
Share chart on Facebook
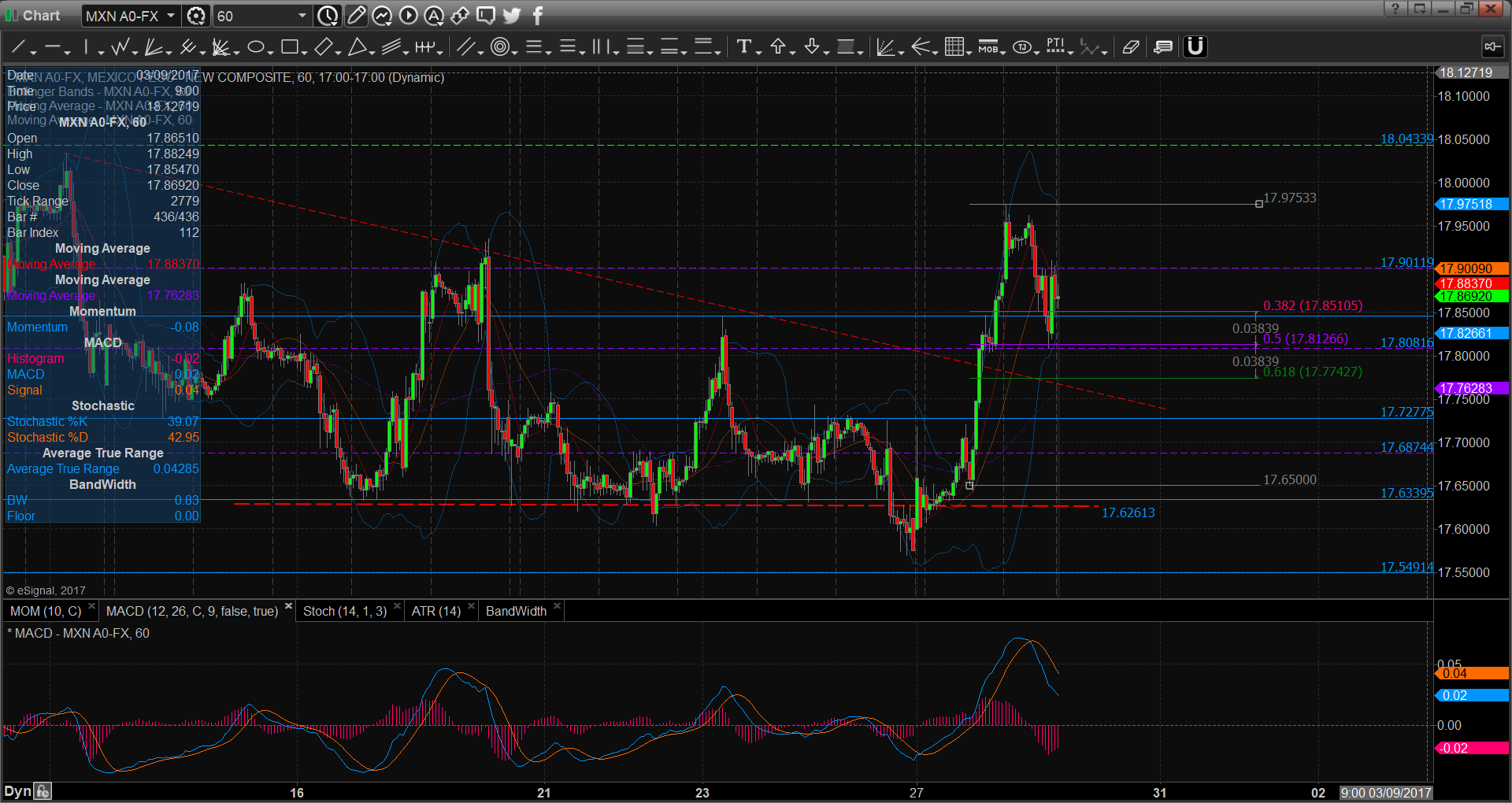[538, 15]
